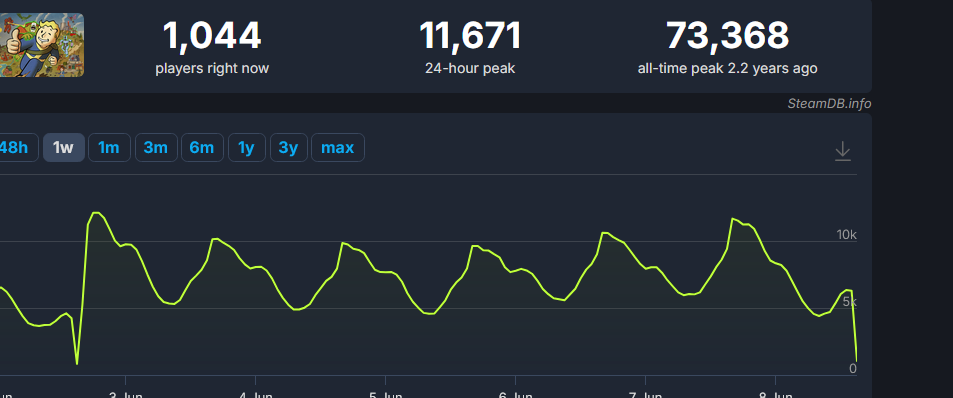Click the sharp dip before 3 Jun

pos(77,364)
